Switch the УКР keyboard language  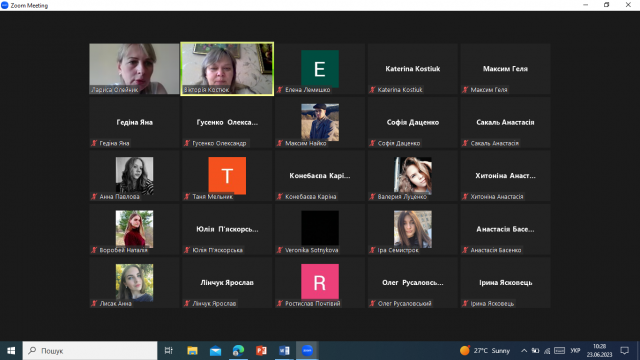pyautogui.click(x=575, y=351)
